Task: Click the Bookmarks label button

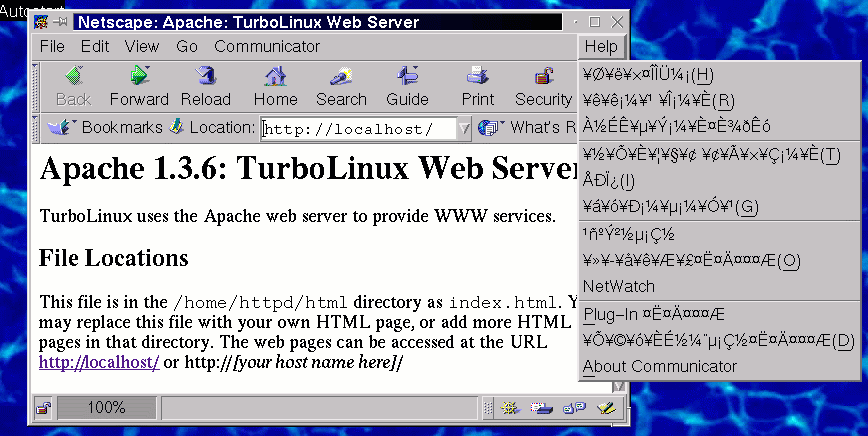Action: pyautogui.click(x=122, y=128)
